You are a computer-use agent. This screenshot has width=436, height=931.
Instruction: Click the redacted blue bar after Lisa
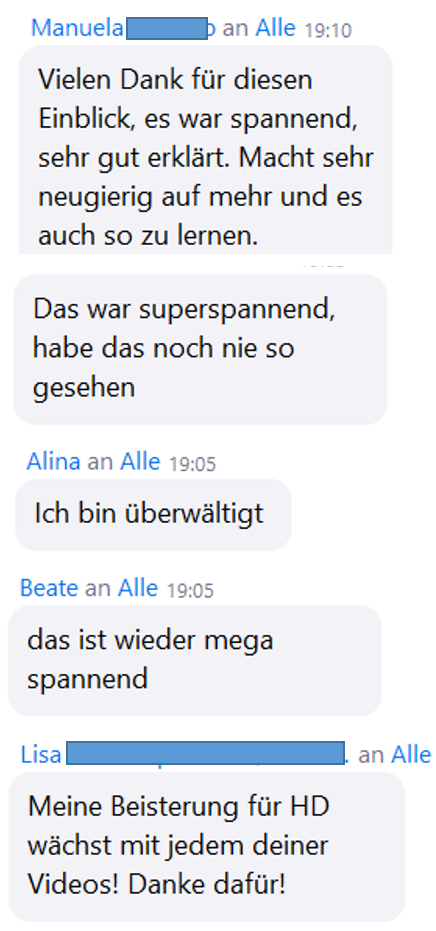click(206, 753)
